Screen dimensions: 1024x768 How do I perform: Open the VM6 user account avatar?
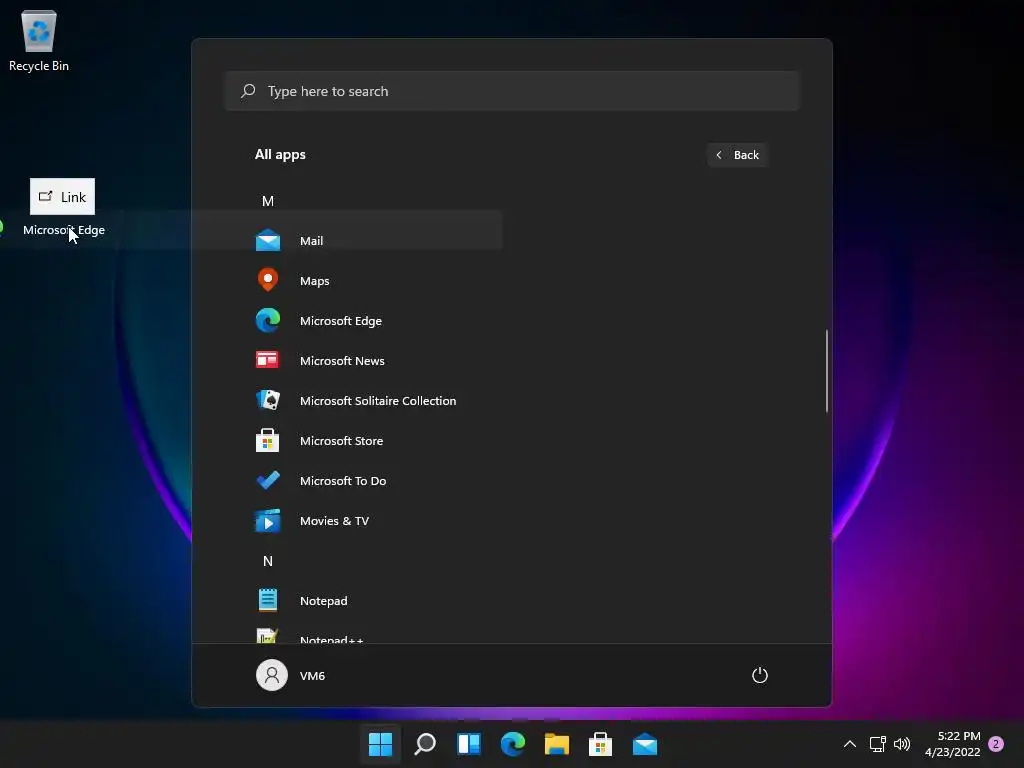click(272, 675)
